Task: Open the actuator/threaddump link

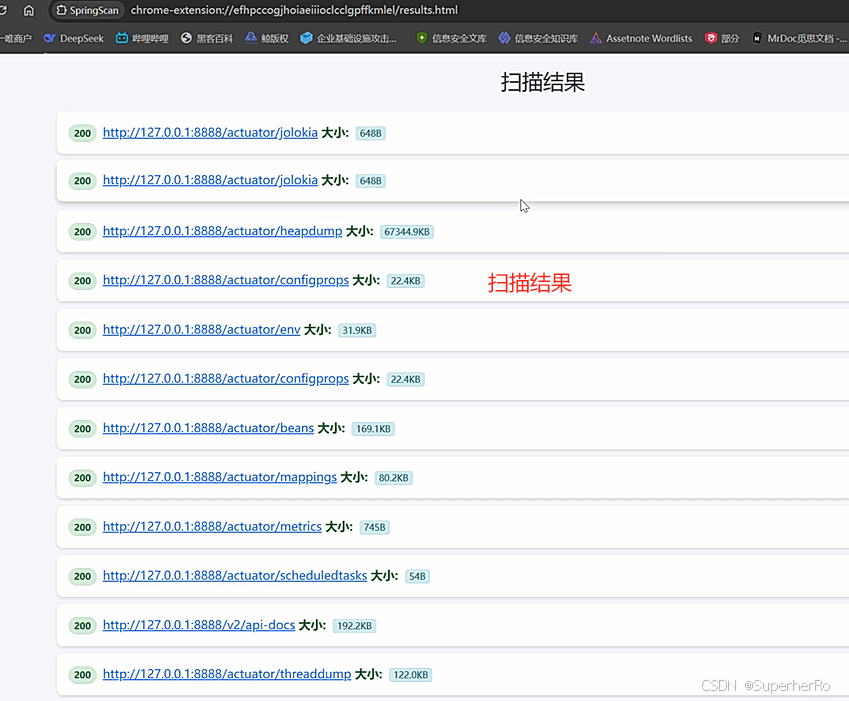Action: coord(227,674)
